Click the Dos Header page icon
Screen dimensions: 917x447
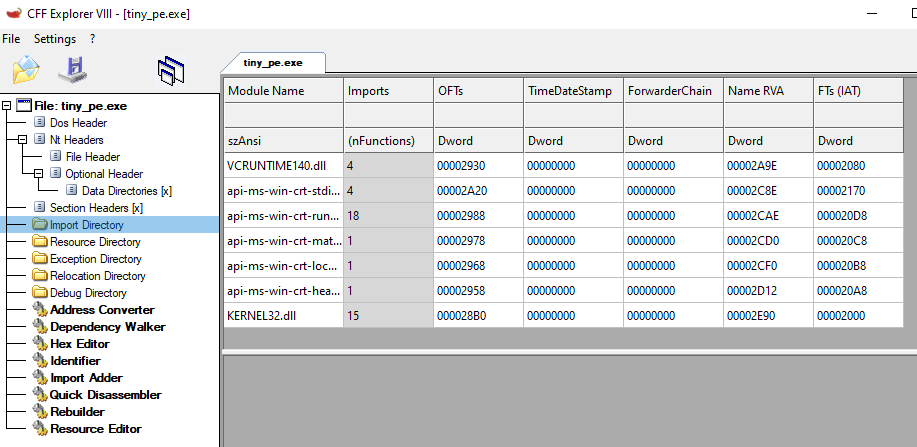pos(39,122)
